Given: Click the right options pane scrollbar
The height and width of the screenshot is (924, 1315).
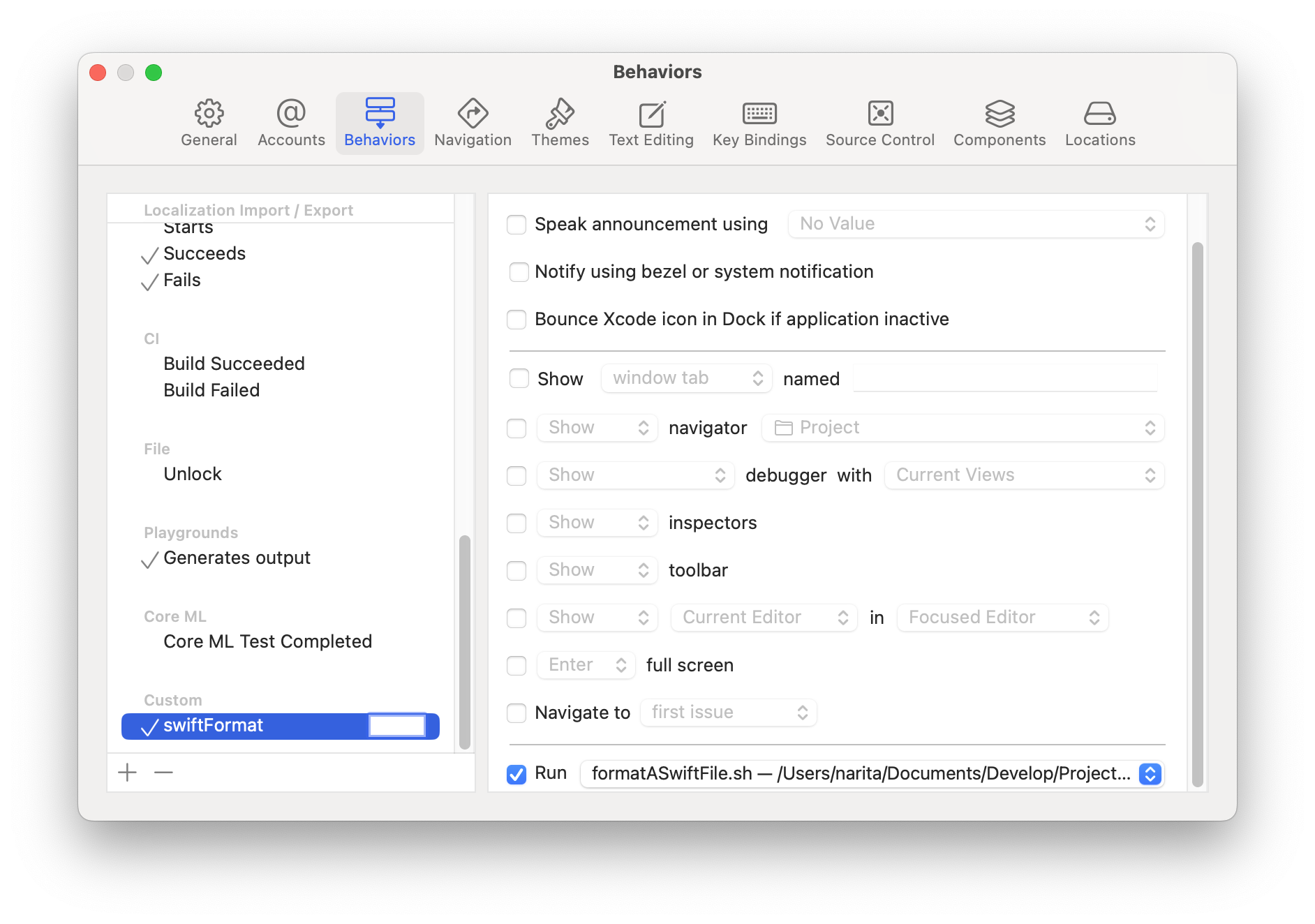Looking at the screenshot, I should pos(1198,515).
